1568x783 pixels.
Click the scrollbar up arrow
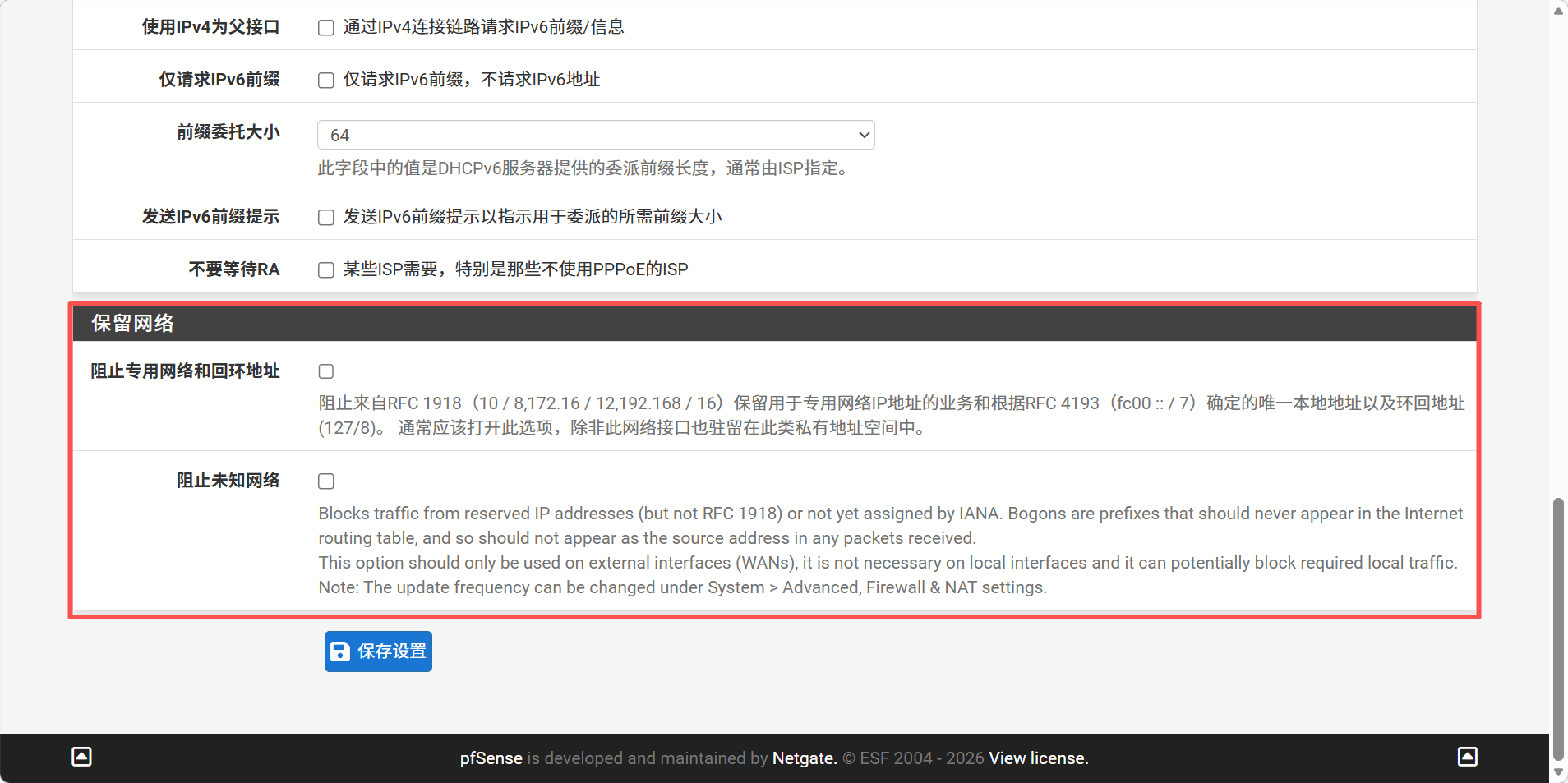[x=1558, y=11]
